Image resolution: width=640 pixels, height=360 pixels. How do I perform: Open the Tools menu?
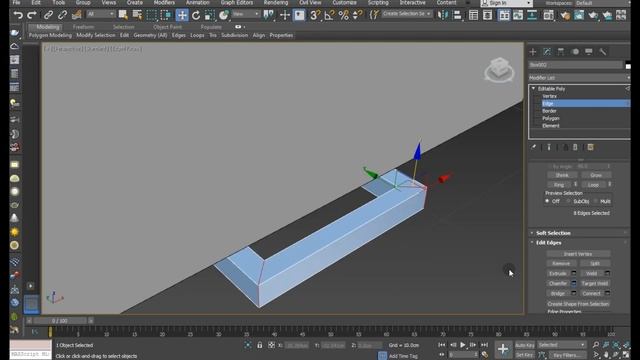pos(58,2)
